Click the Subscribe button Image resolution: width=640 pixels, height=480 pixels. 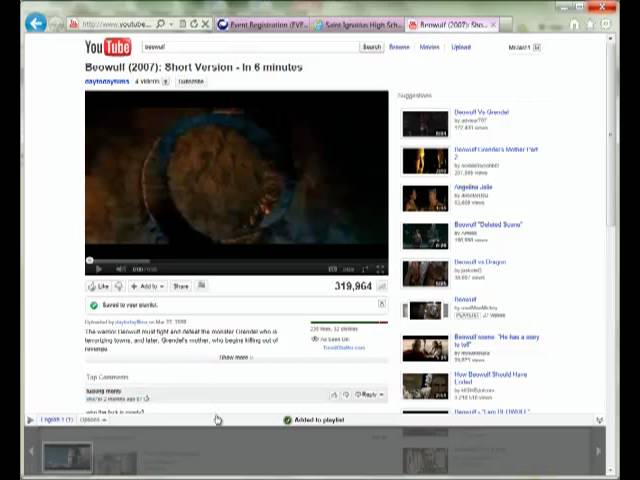pos(191,81)
